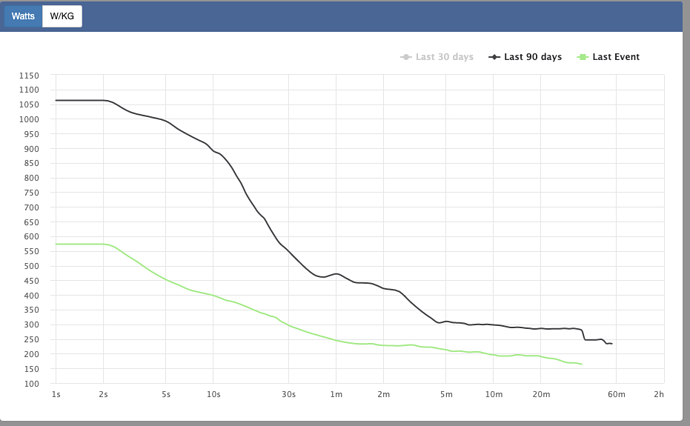Click the 2s x-axis label
This screenshot has height=426, width=690.
tap(103, 394)
